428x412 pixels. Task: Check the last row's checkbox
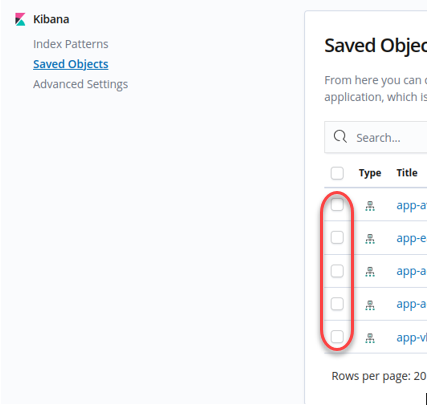click(337, 337)
